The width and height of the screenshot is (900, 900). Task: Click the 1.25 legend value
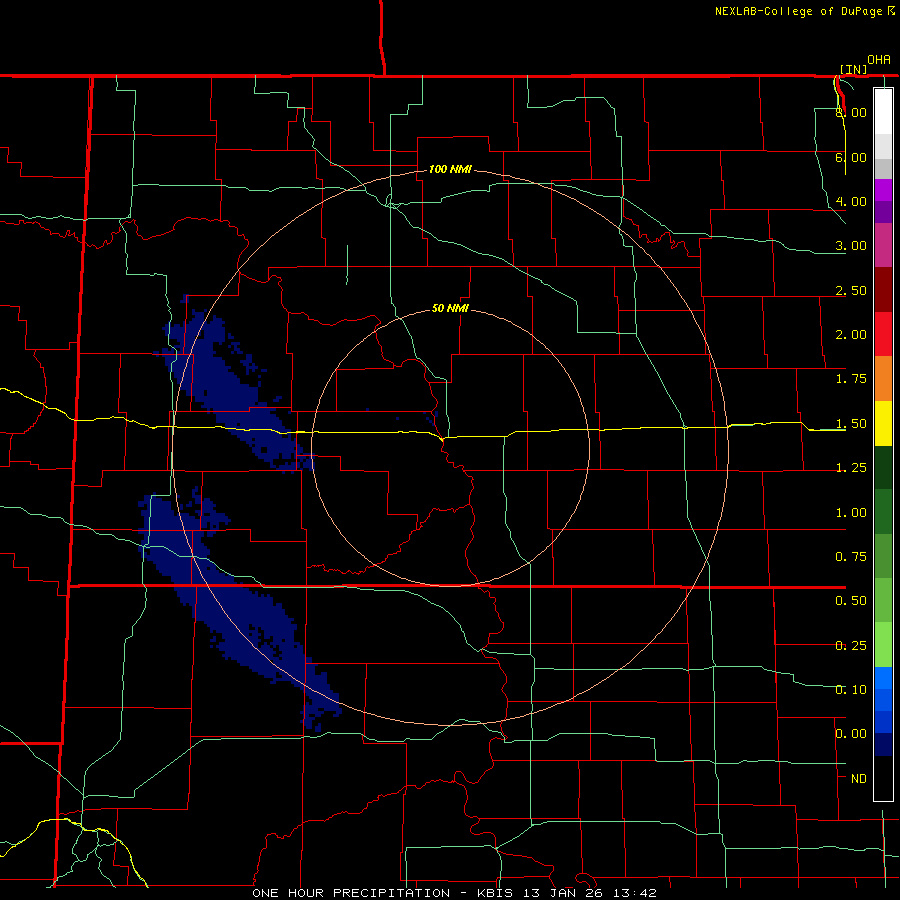click(851, 468)
